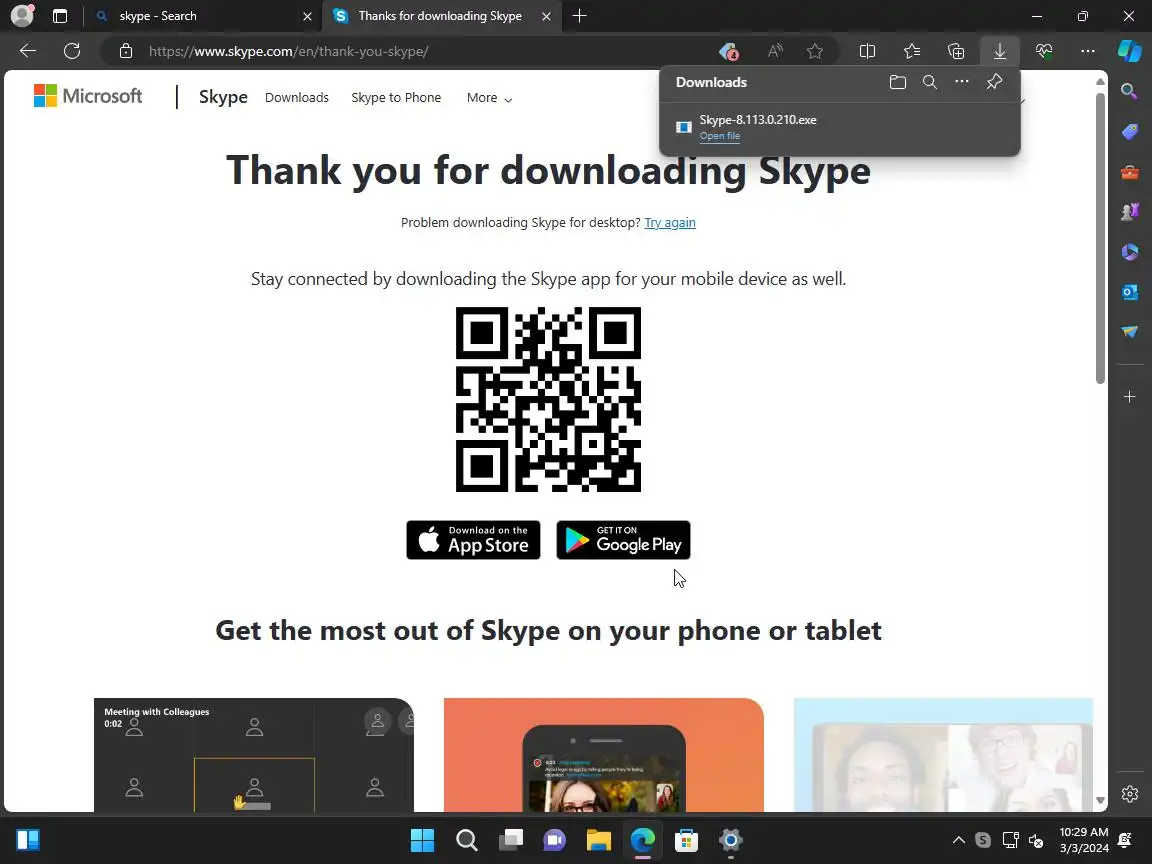Open Teams Chat taskbar icon
1152x864 pixels.
click(x=555, y=840)
